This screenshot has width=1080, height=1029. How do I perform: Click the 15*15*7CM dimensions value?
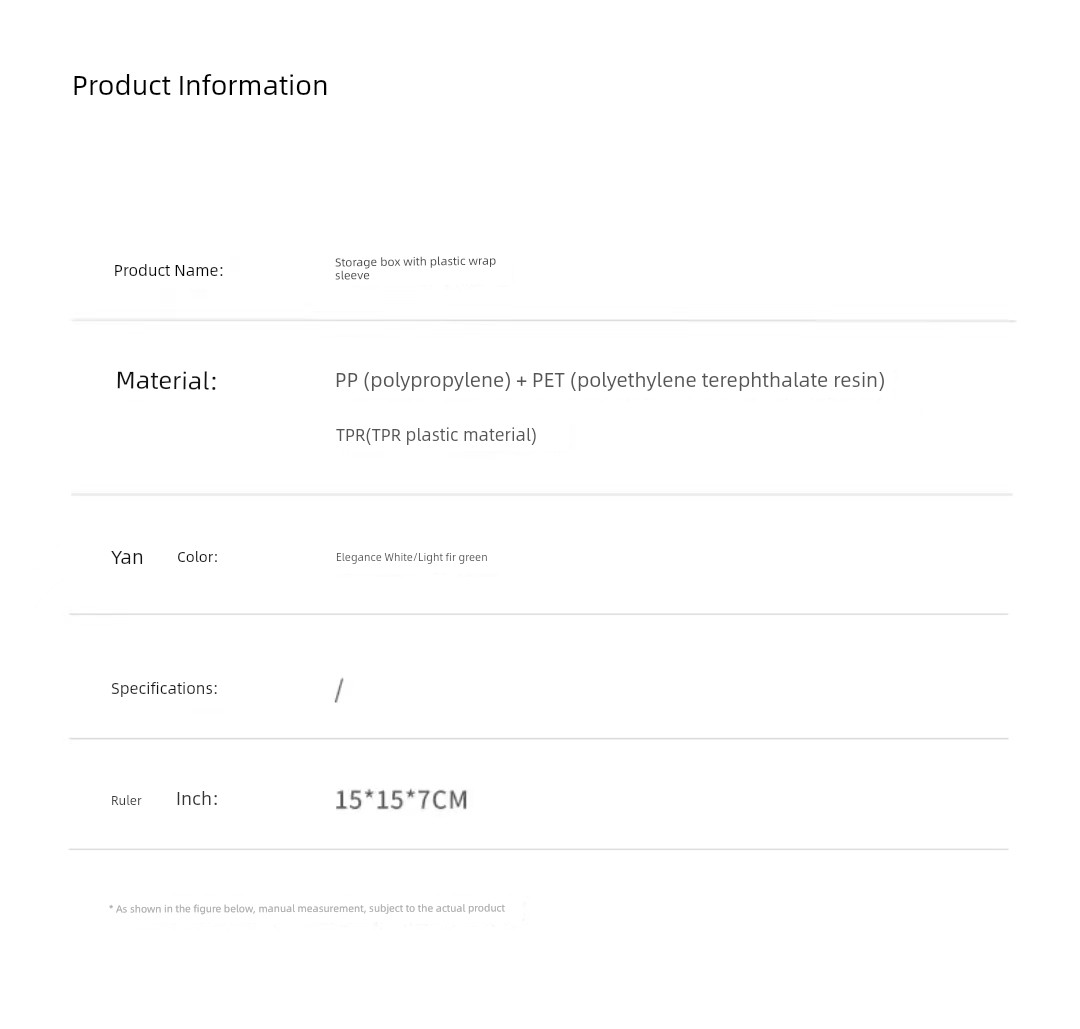pyautogui.click(x=401, y=800)
